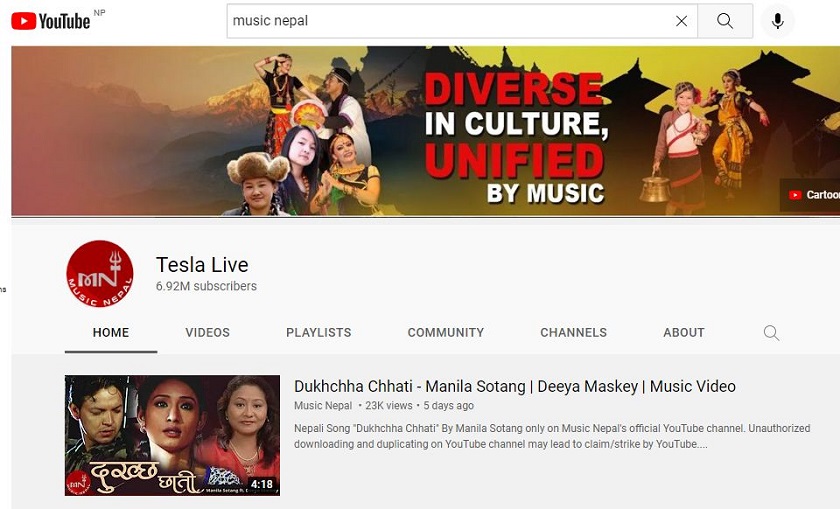Click the magnifier search button
Image resolution: width=840 pixels, height=509 pixels.
tap(725, 21)
